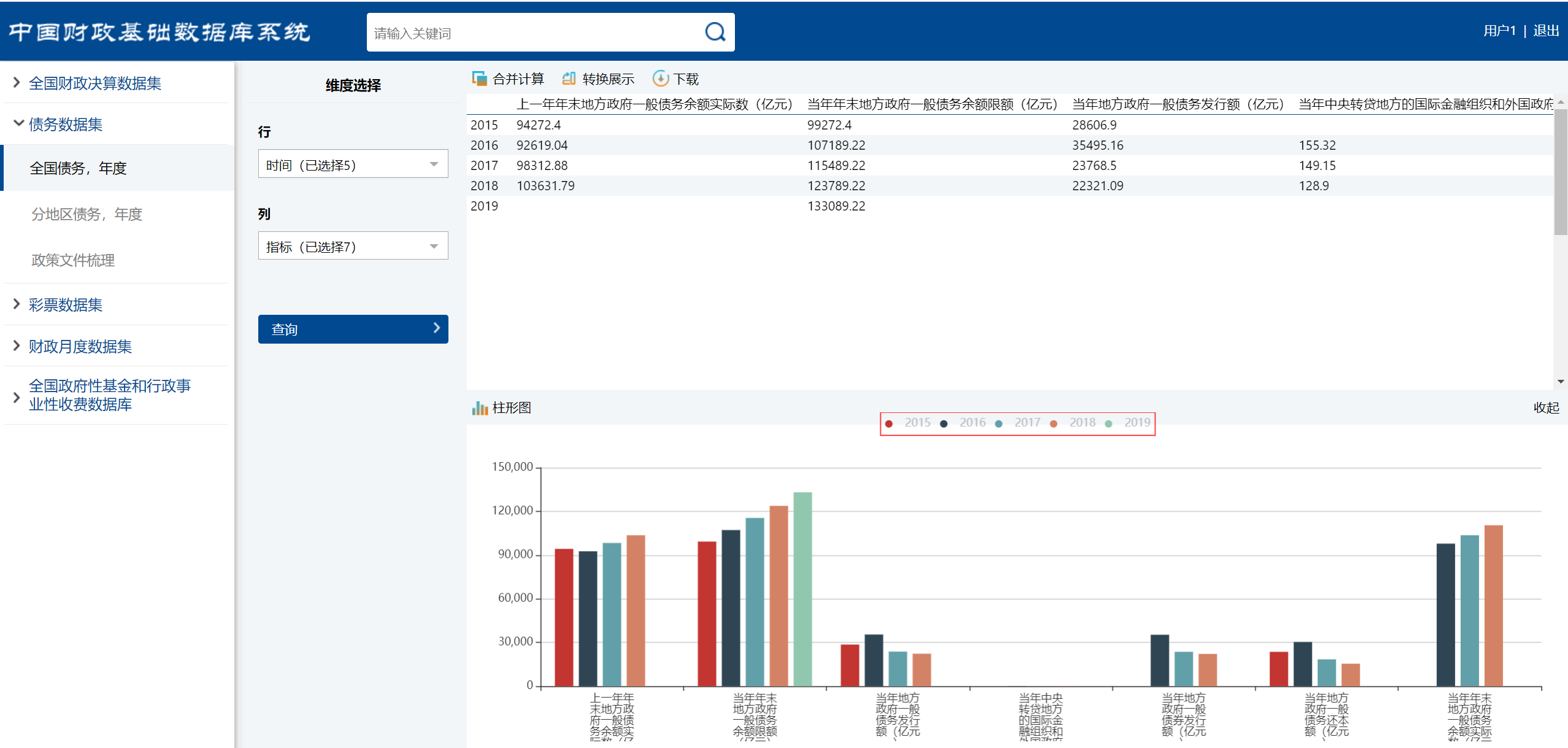
Task: Click table cell 35495.16
Action: (x=1097, y=145)
